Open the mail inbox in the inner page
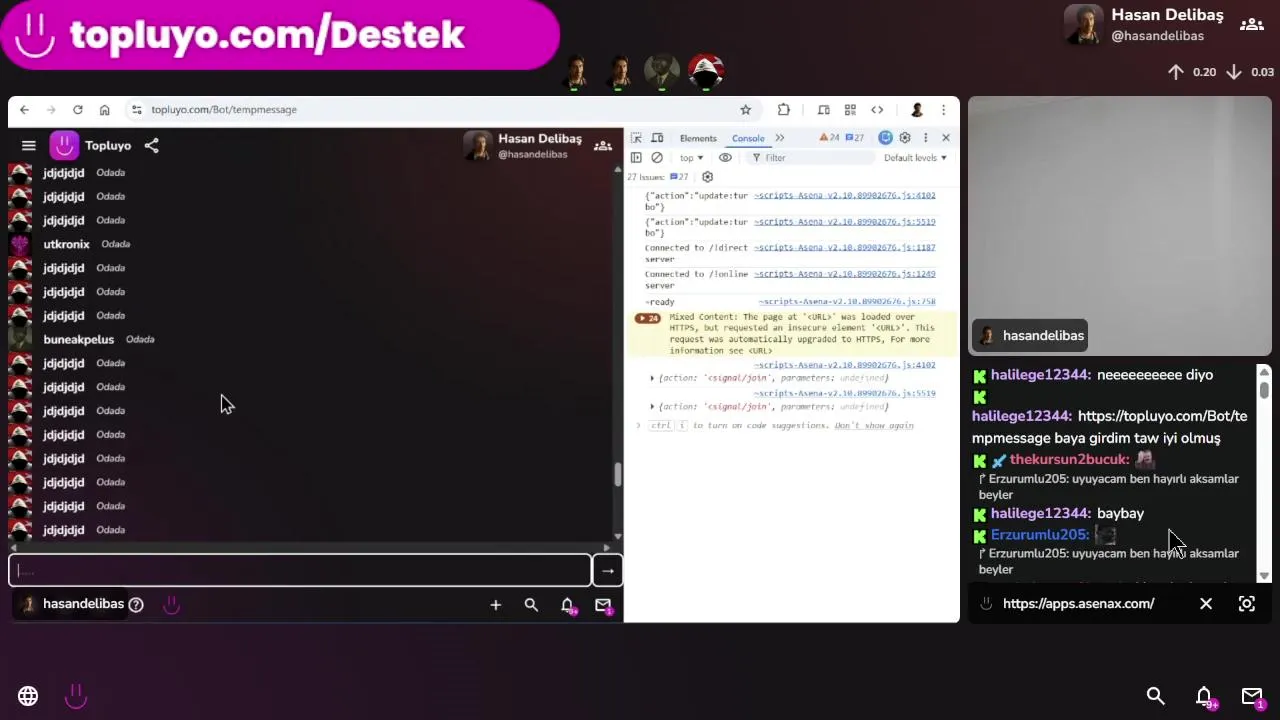 tap(603, 605)
